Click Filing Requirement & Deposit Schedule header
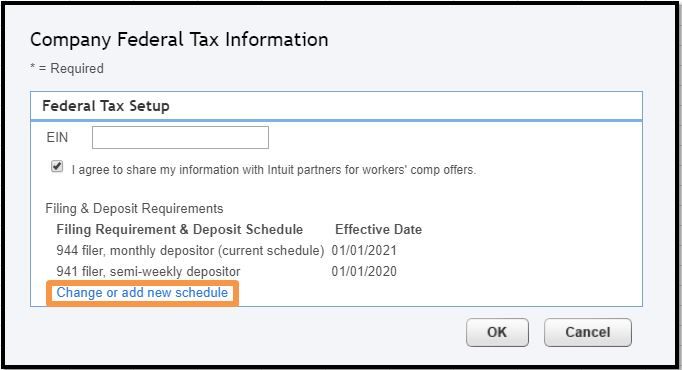Image resolution: width=682 pixels, height=370 pixels. click(180, 230)
